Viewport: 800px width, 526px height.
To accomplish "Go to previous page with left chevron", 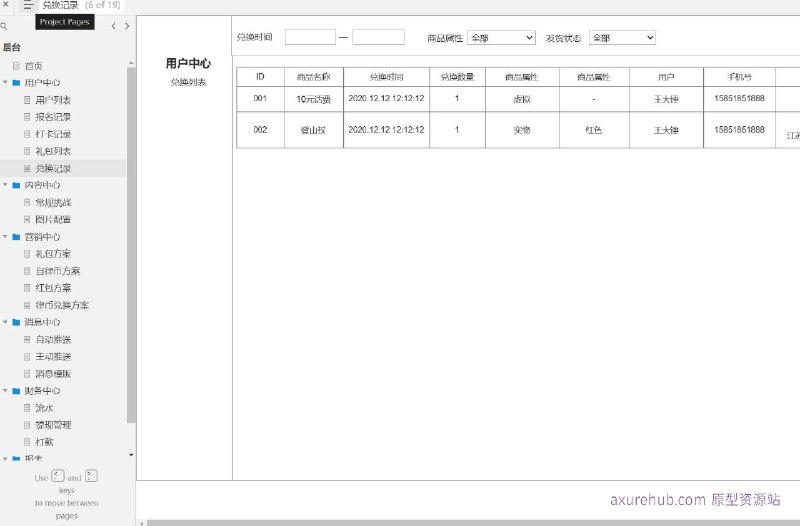I will (113, 26).
